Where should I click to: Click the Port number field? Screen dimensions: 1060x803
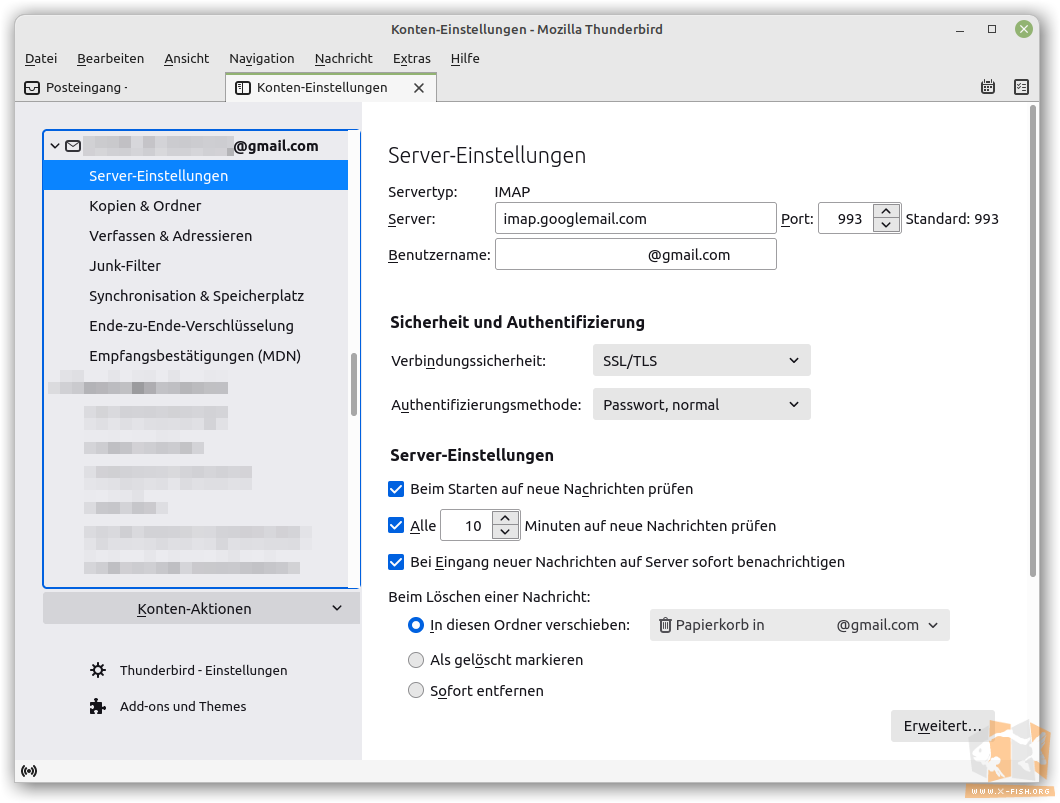click(846, 218)
